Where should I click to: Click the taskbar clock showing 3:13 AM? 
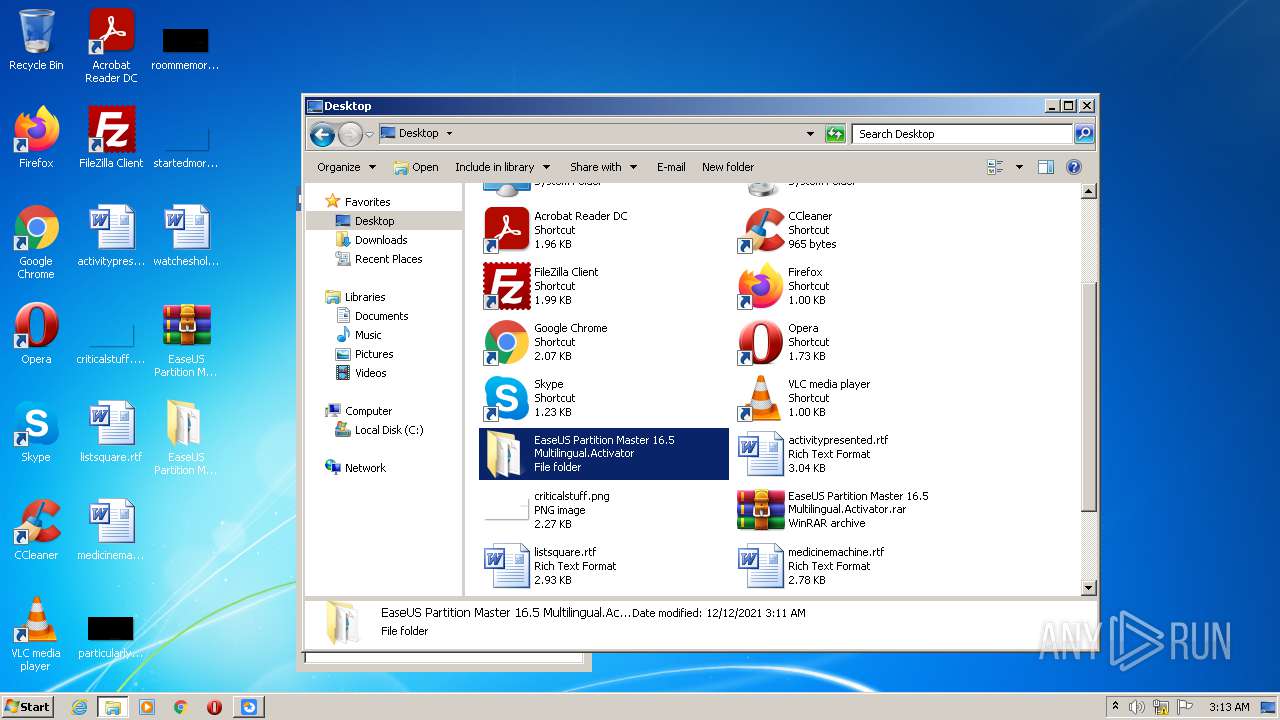coord(1229,707)
